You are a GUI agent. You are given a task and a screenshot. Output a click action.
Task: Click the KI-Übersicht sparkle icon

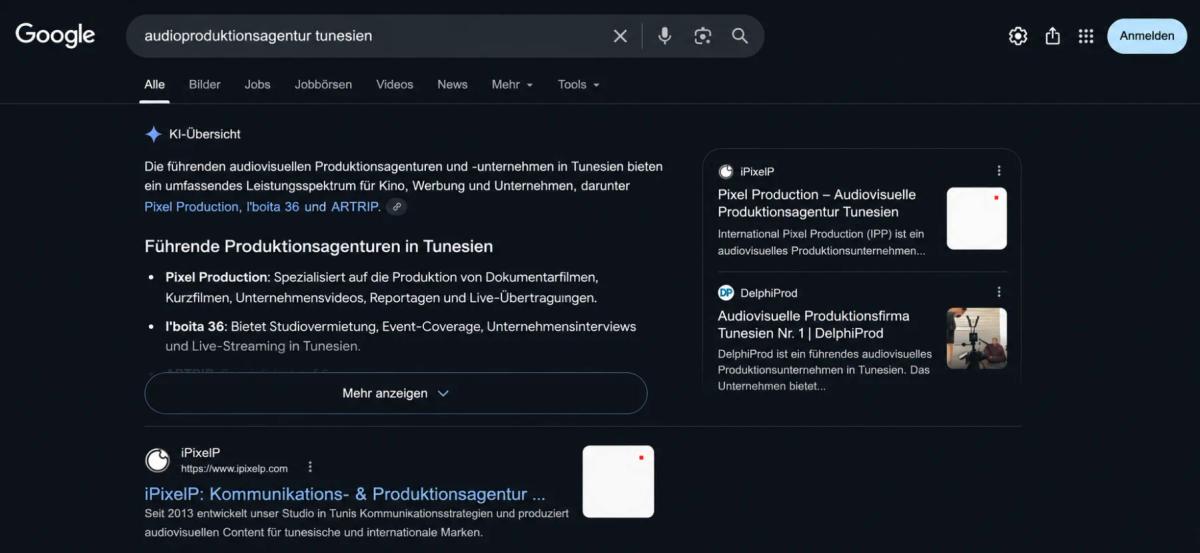[x=153, y=134]
